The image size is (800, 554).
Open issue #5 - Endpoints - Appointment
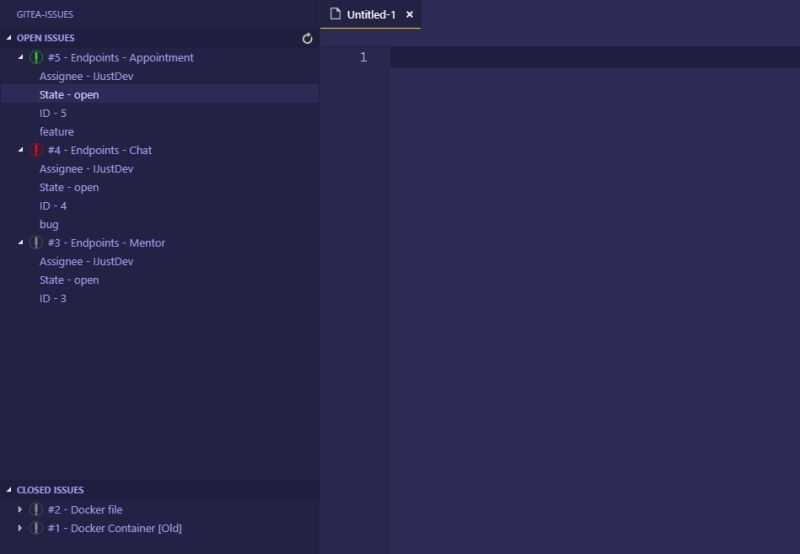[120, 58]
